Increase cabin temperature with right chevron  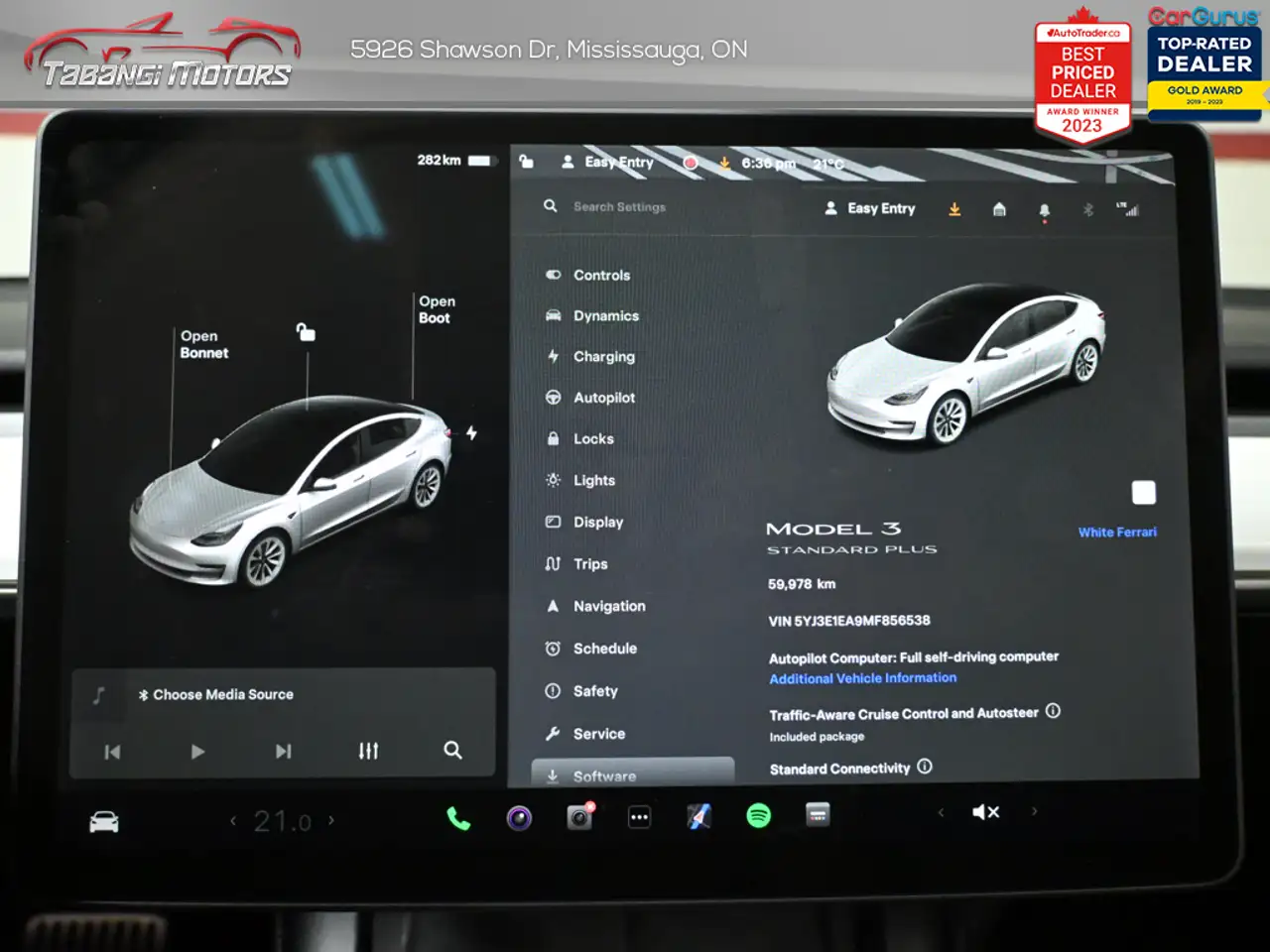click(331, 820)
